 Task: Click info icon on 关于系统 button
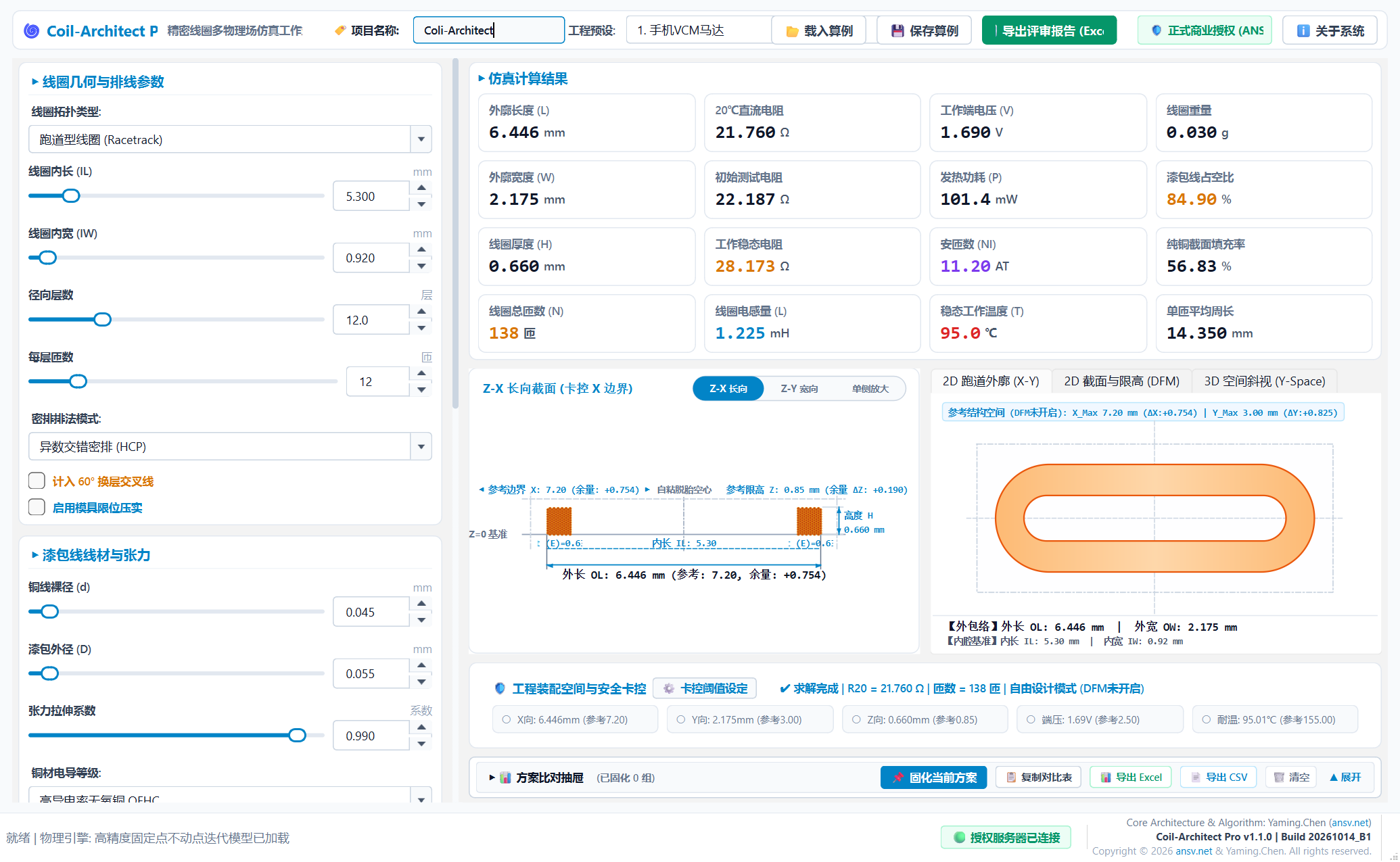(x=1303, y=30)
